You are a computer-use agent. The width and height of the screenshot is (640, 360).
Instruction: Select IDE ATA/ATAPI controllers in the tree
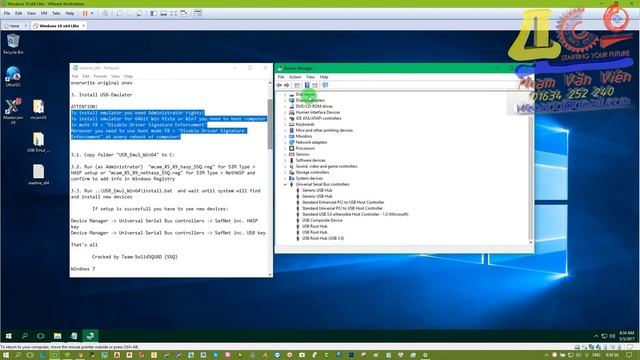[318, 118]
